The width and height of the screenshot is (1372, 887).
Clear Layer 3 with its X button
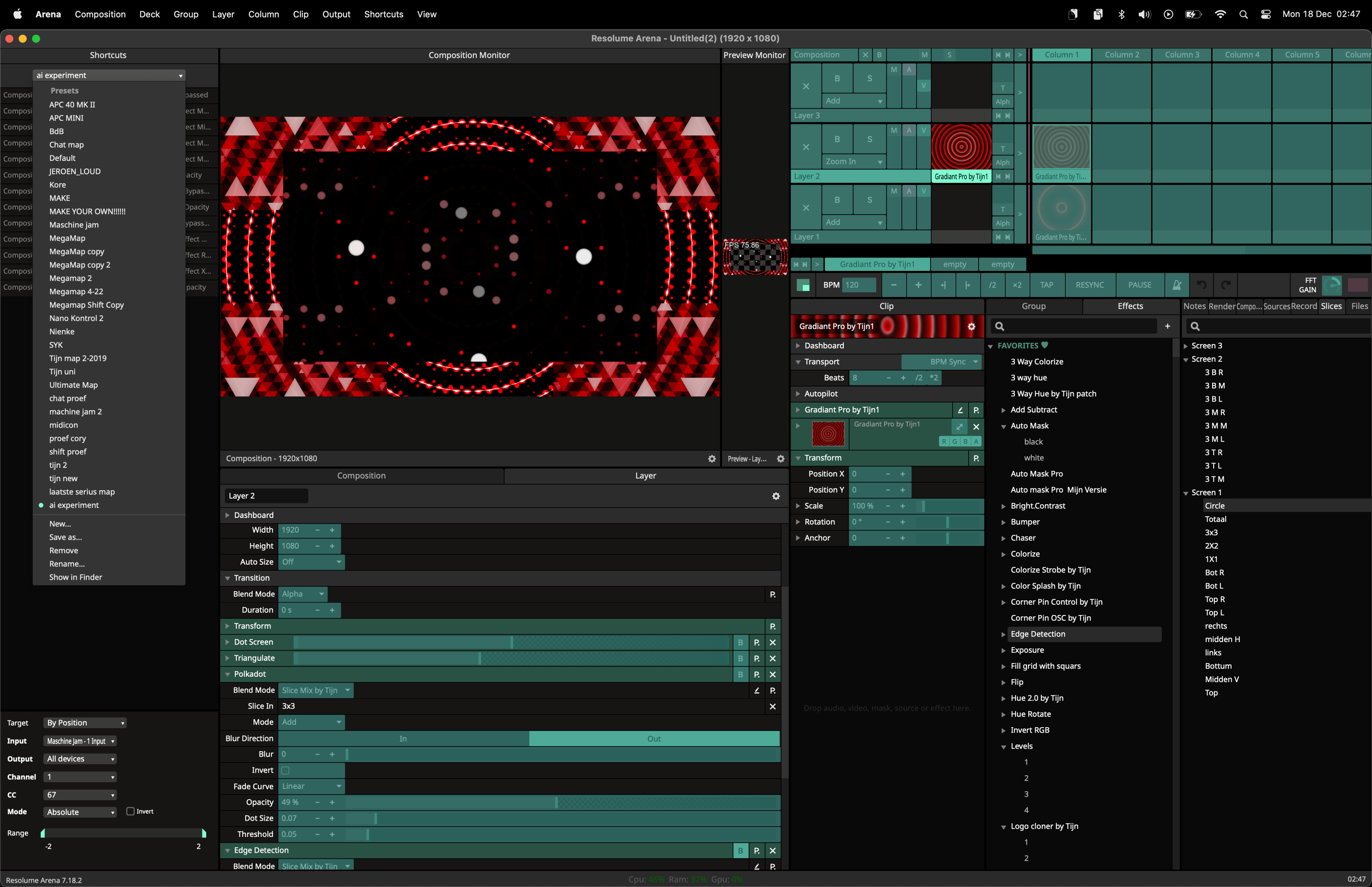806,86
